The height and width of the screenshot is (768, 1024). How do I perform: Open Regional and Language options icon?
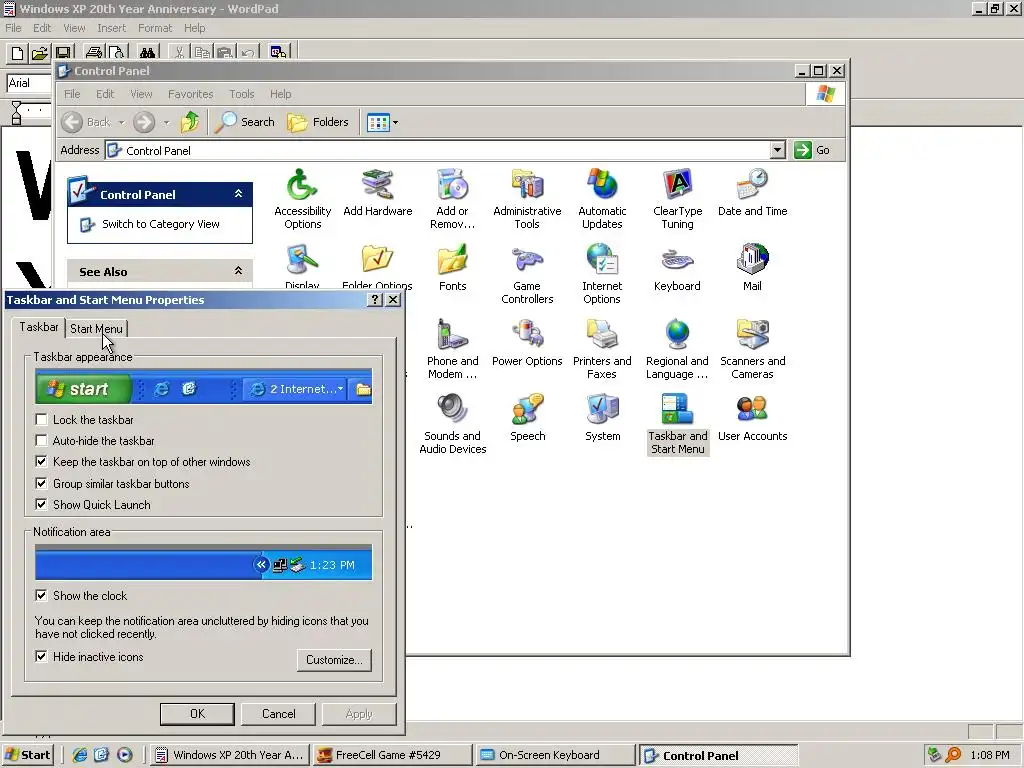[677, 349]
